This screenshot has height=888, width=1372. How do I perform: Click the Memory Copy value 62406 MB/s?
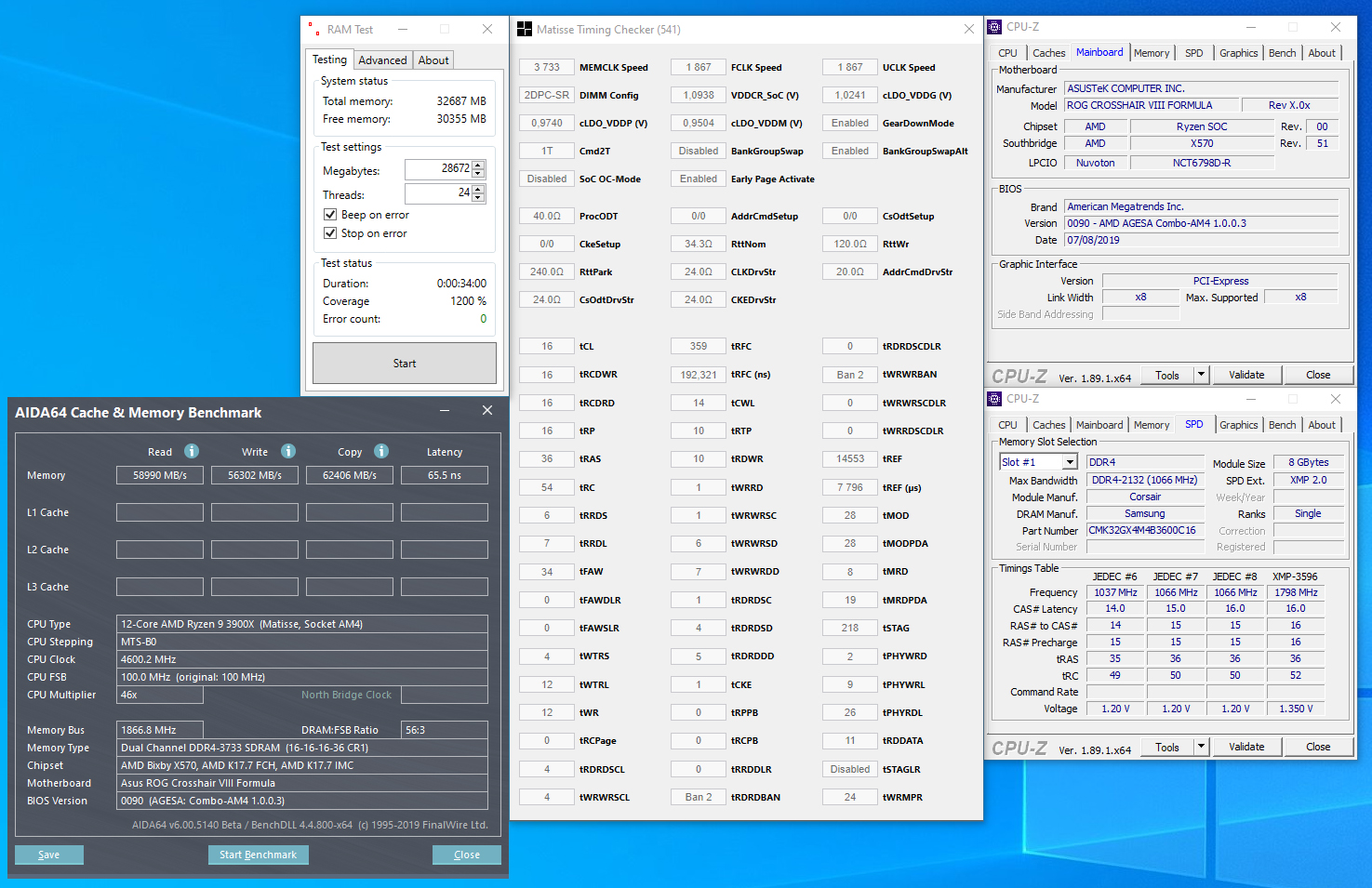[350, 475]
